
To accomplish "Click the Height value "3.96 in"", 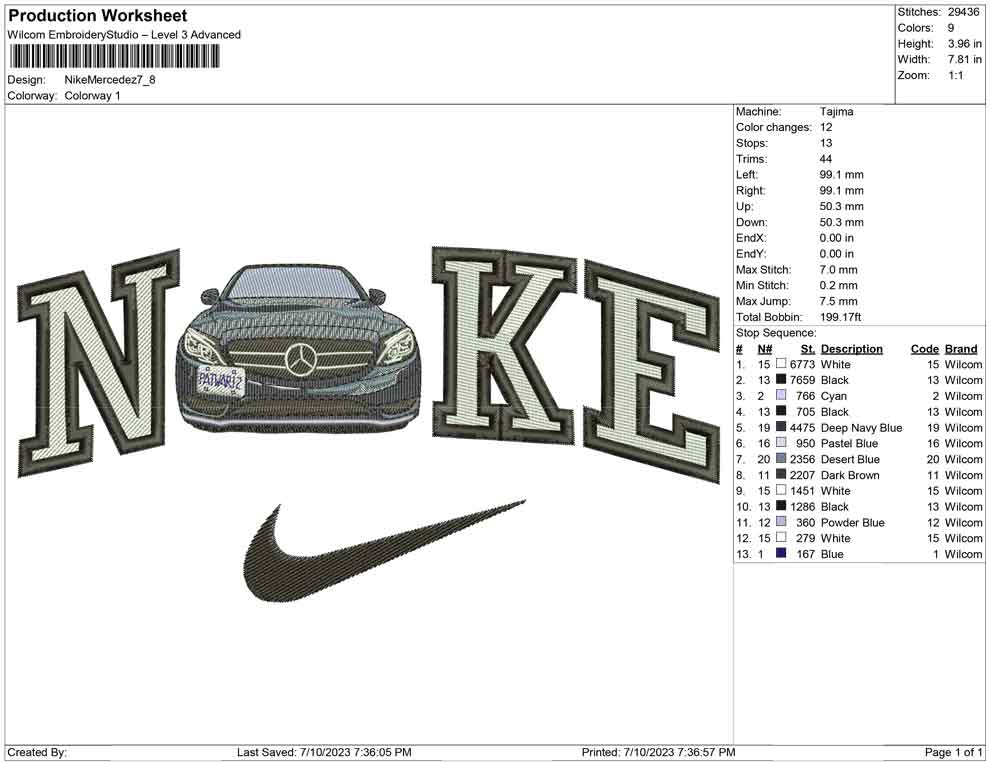I will pyautogui.click(x=965, y=44).
